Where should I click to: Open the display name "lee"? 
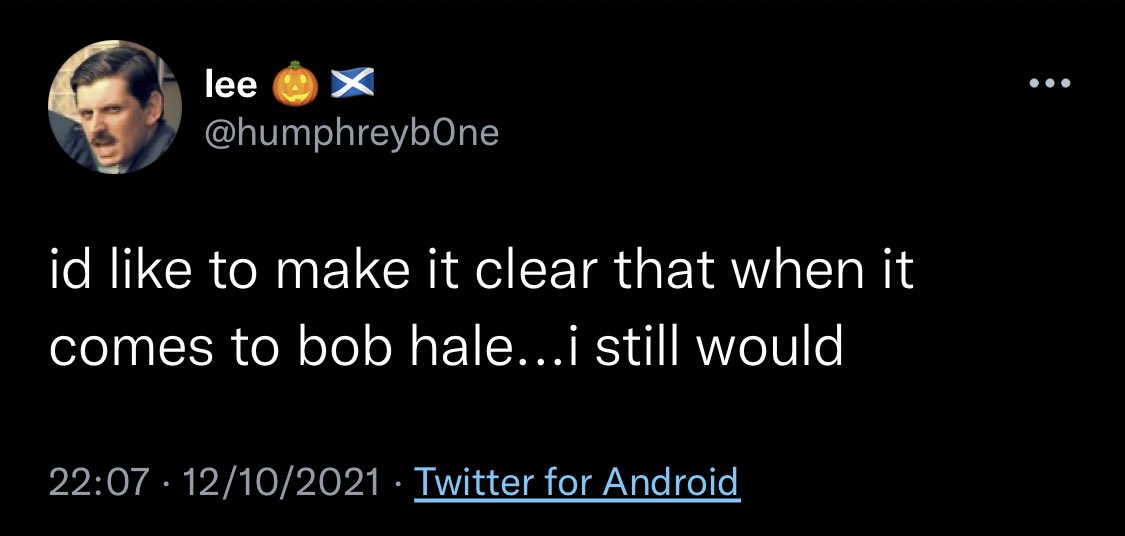(x=230, y=85)
